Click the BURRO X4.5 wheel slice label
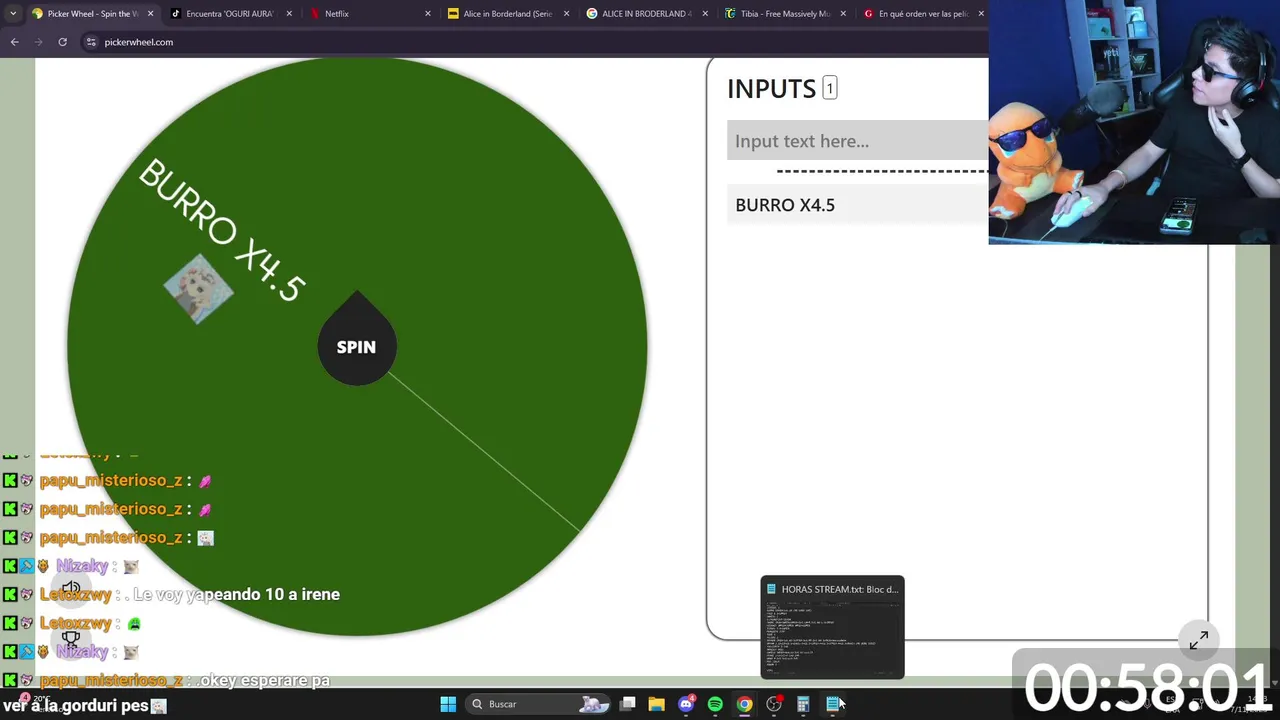 (221, 230)
